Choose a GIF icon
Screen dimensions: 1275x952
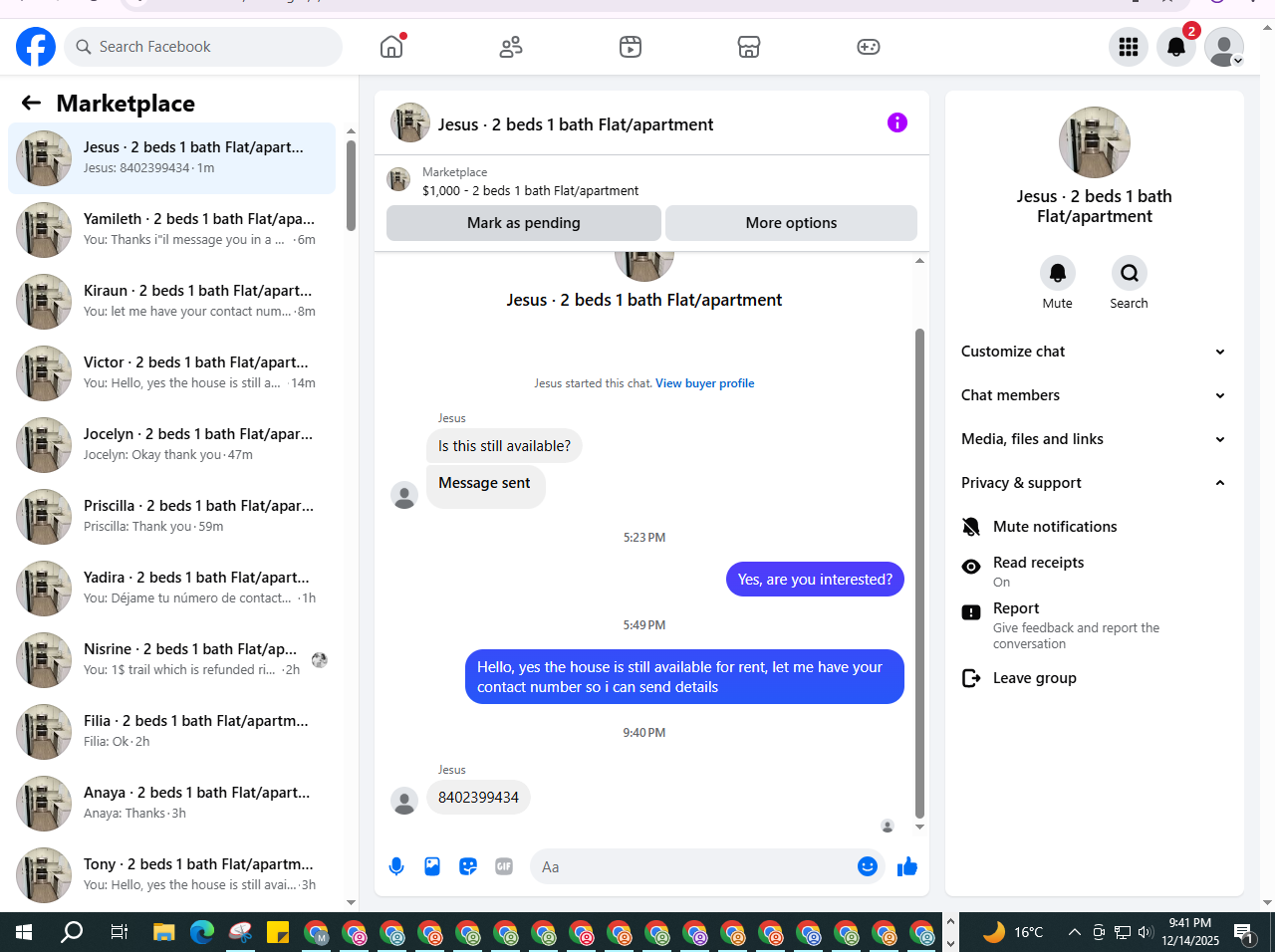point(504,866)
